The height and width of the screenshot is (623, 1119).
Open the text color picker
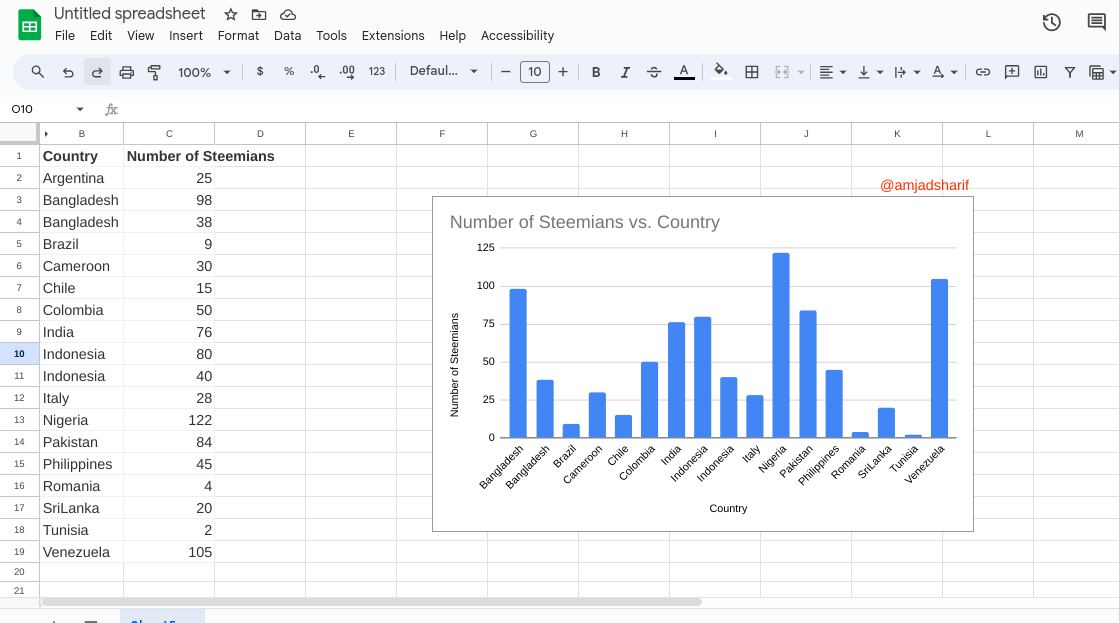click(x=684, y=72)
